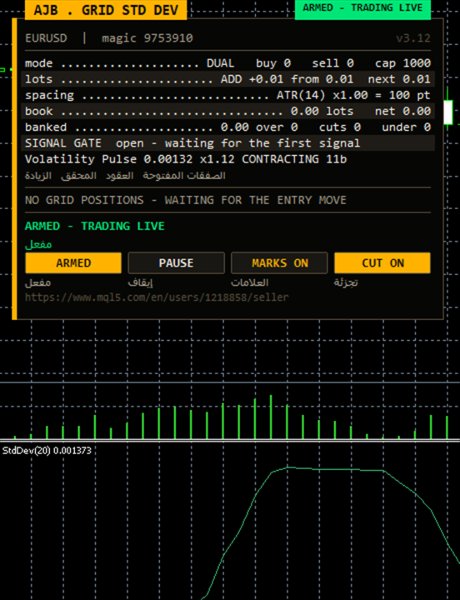Select the EURUSD symbol text
Image resolution: width=460 pixels, height=600 pixels.
(x=46, y=38)
